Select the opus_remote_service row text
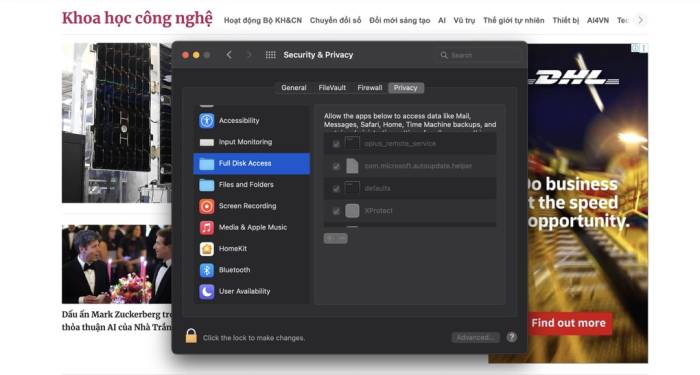Screen dimensions: 700x375 pos(400,144)
